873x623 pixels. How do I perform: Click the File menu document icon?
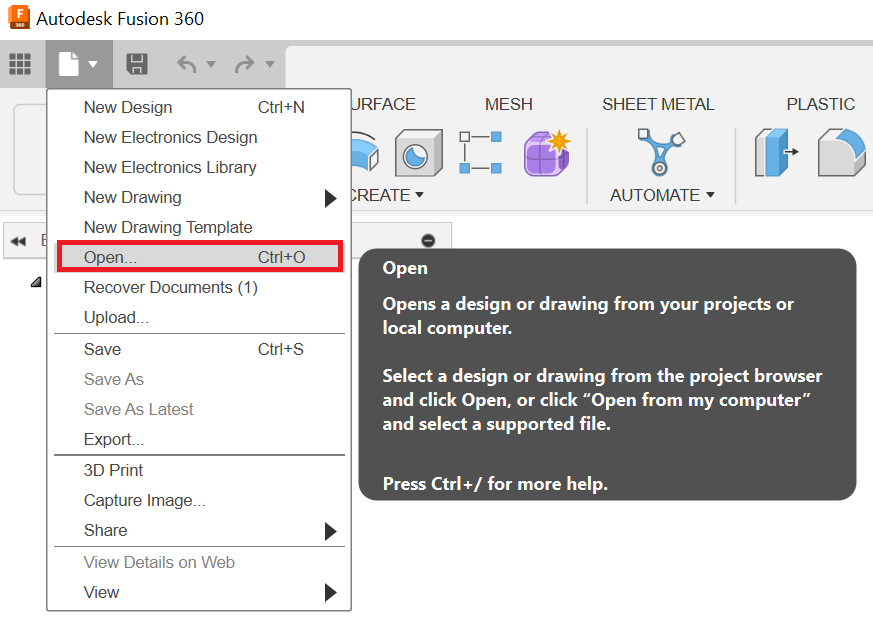coord(69,65)
